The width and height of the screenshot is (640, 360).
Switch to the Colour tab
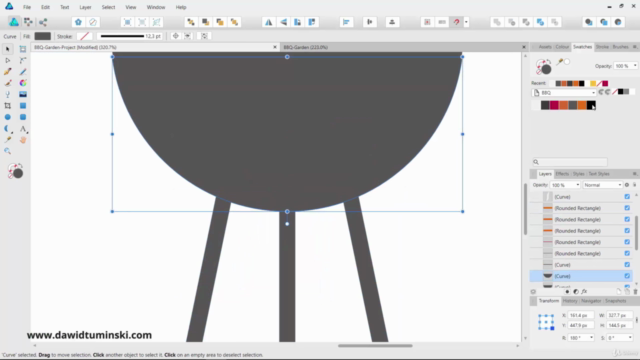click(x=562, y=47)
